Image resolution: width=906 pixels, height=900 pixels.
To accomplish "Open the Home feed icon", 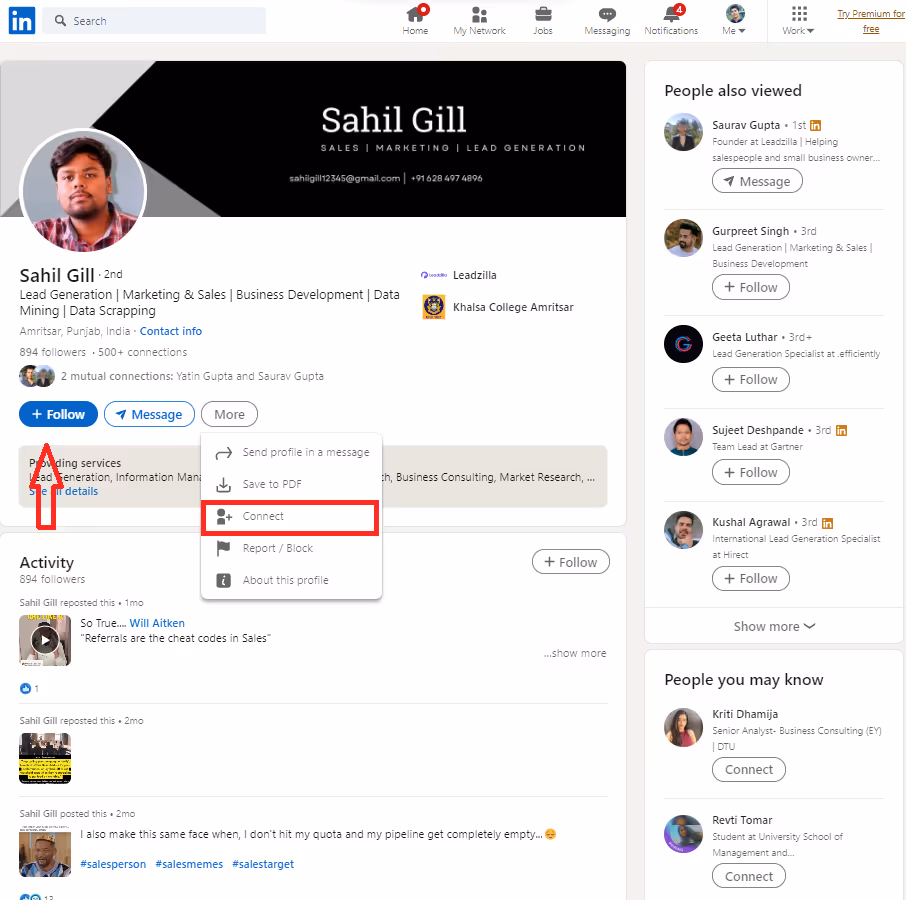I will click(415, 21).
